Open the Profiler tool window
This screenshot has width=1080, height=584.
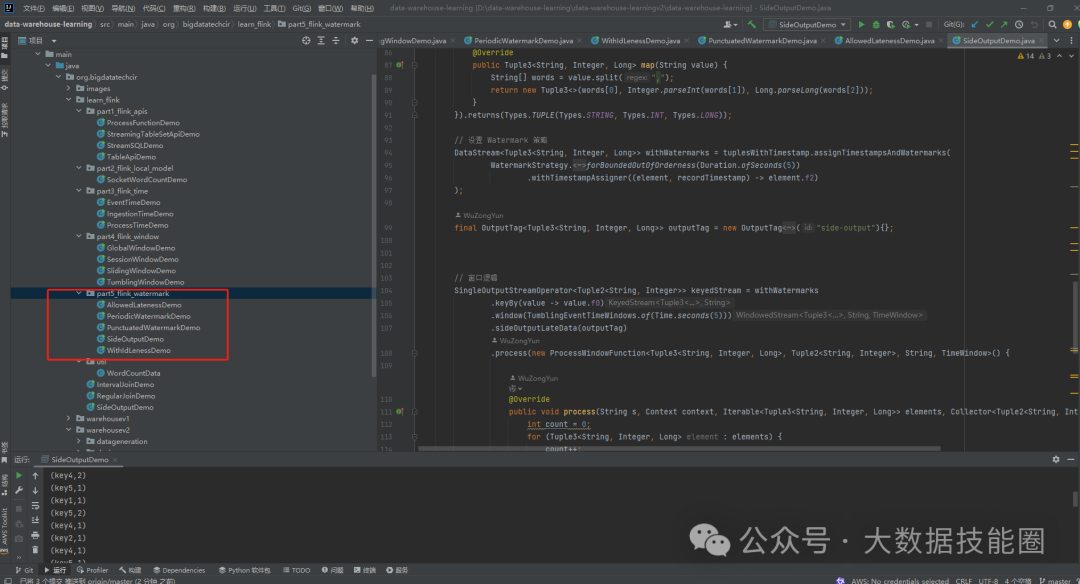tap(93, 570)
